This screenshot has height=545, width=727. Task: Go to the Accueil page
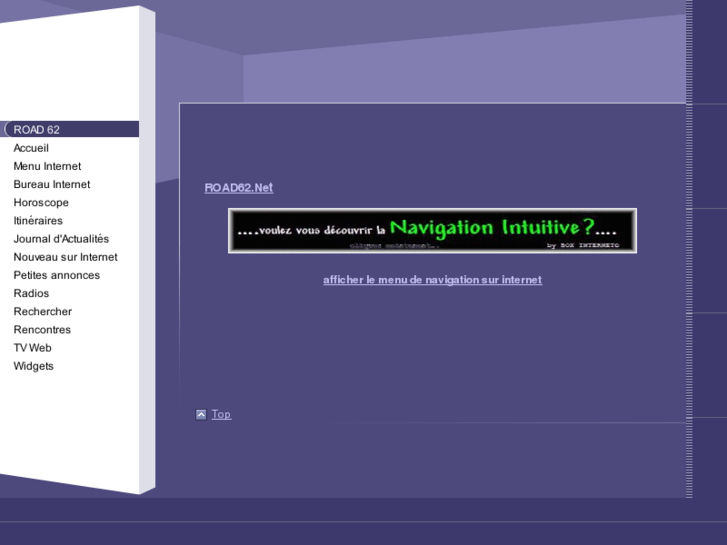click(x=31, y=148)
